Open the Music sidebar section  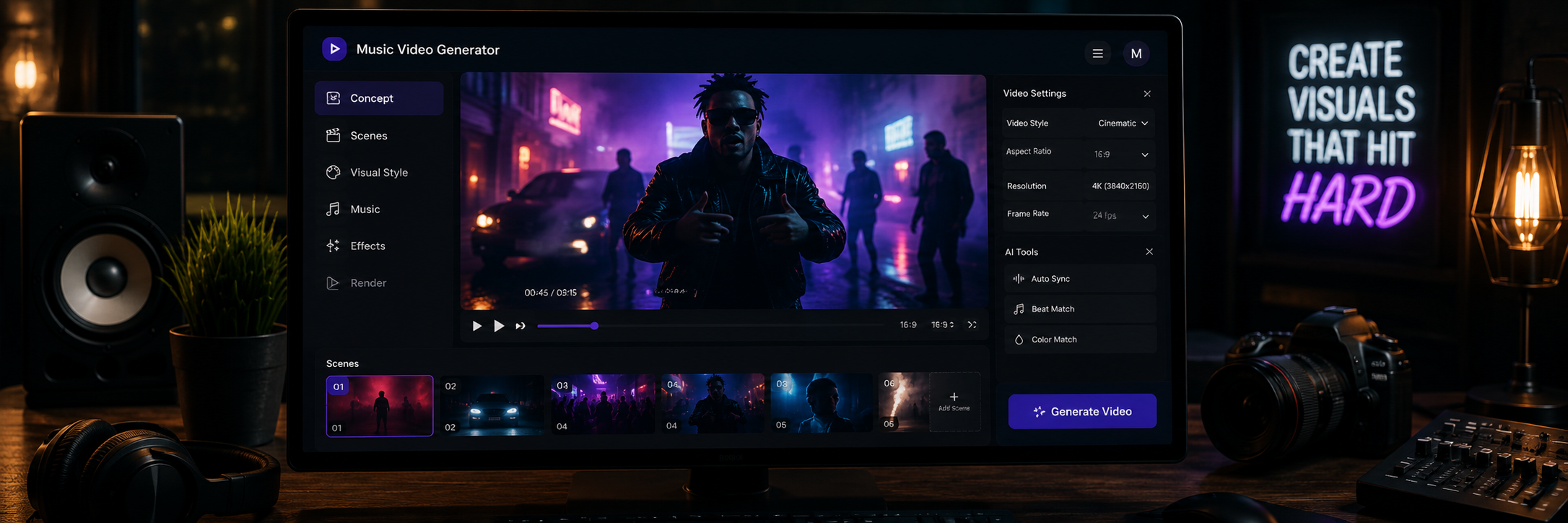tap(379, 209)
